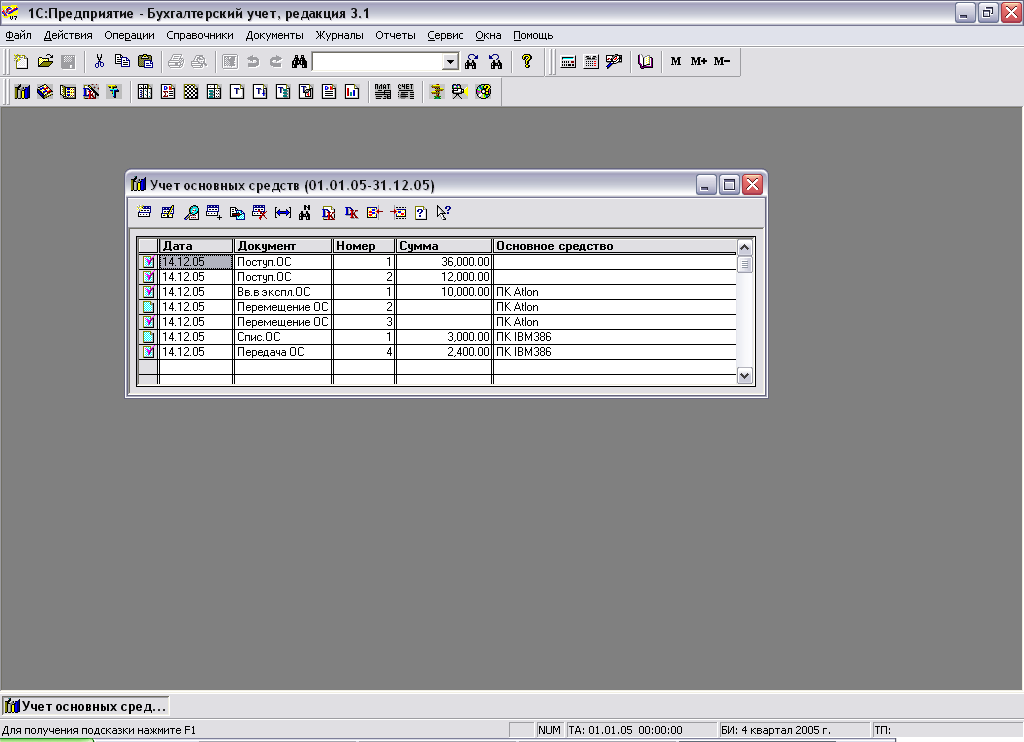Click the Copy icon in main toolbar
The height and width of the screenshot is (742, 1024).
(x=122, y=61)
